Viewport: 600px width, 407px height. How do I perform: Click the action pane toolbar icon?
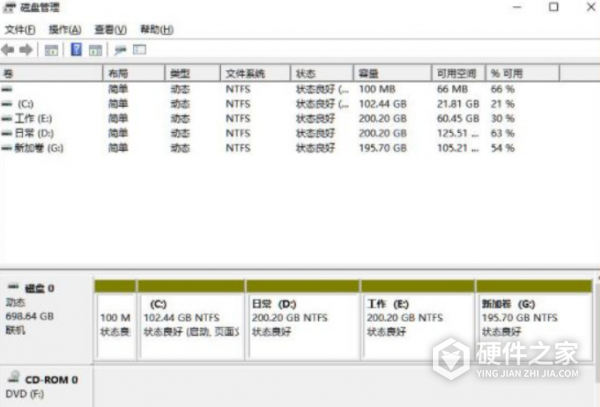95,50
